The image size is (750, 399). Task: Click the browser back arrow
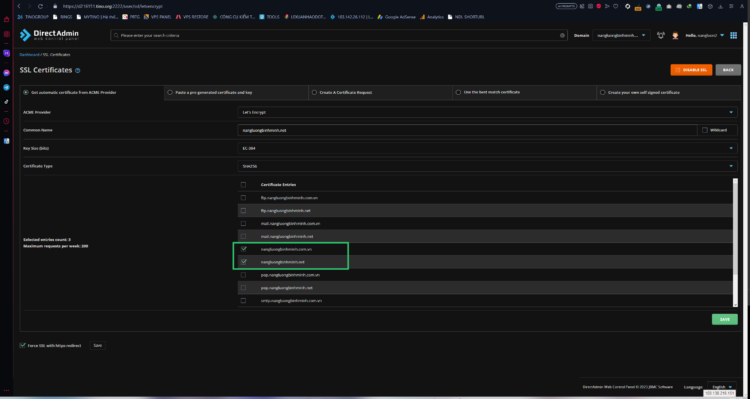(x=19, y=6)
